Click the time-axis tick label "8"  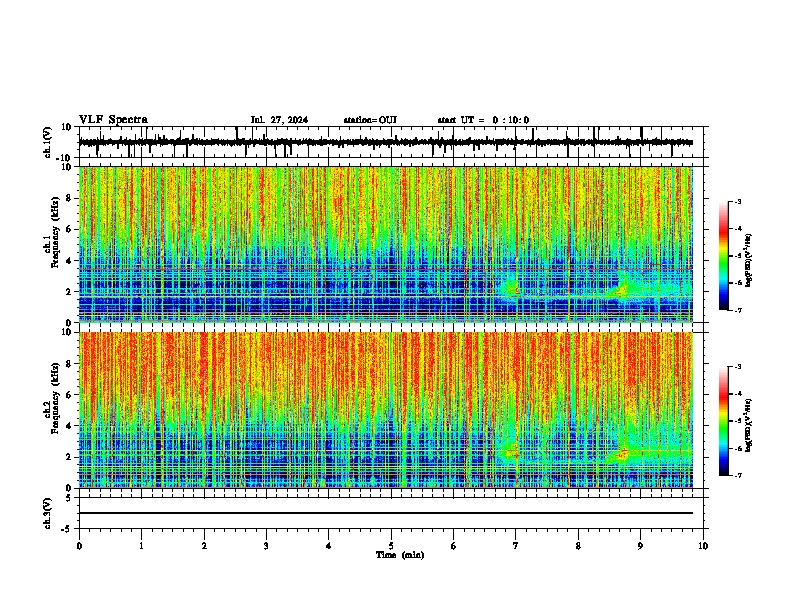coord(578,546)
